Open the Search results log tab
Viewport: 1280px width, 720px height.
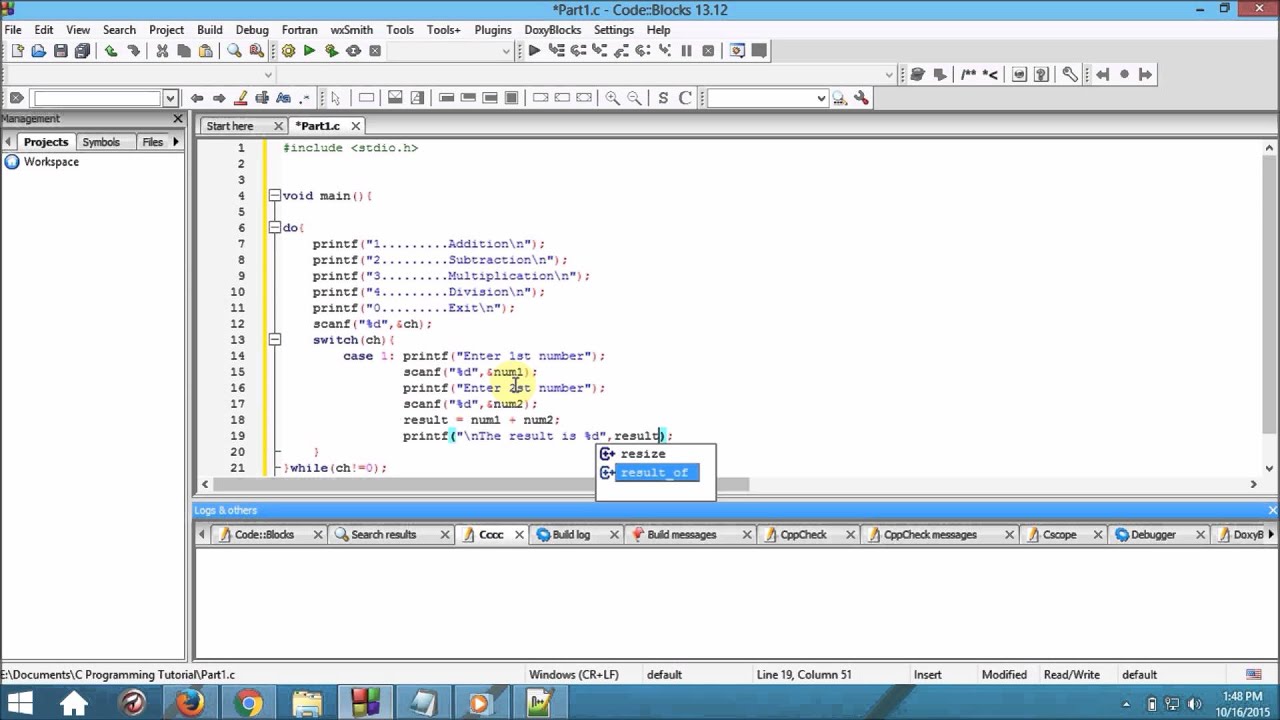point(383,535)
